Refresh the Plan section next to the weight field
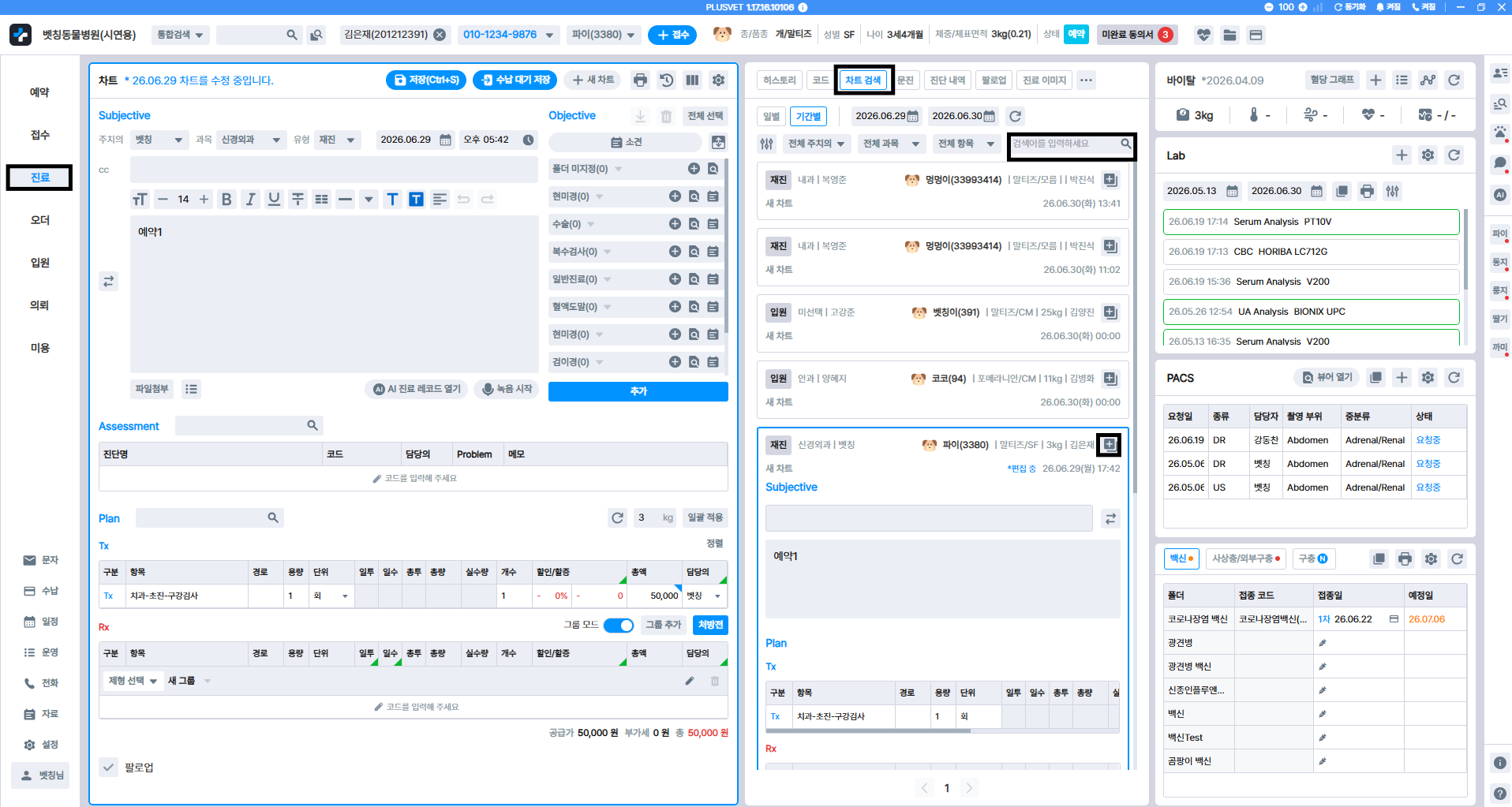The width and height of the screenshot is (1512, 807). click(617, 517)
